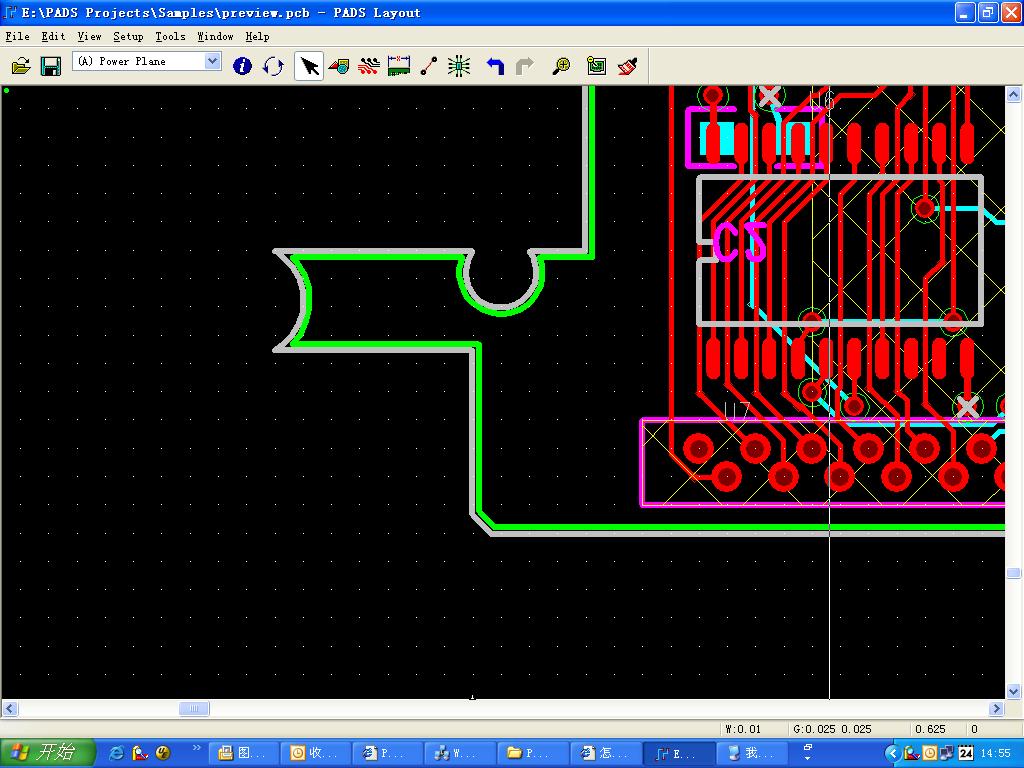The image size is (1024, 768).
Task: Click the ECO toolbar icon
Action: [x=429, y=66]
